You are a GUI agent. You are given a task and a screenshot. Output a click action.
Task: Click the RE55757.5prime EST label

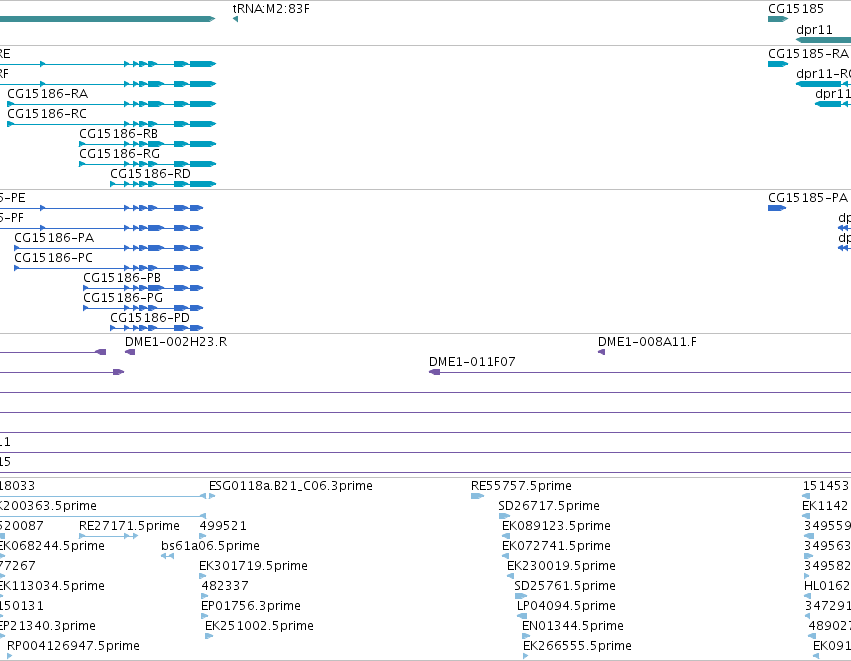pyautogui.click(x=521, y=486)
